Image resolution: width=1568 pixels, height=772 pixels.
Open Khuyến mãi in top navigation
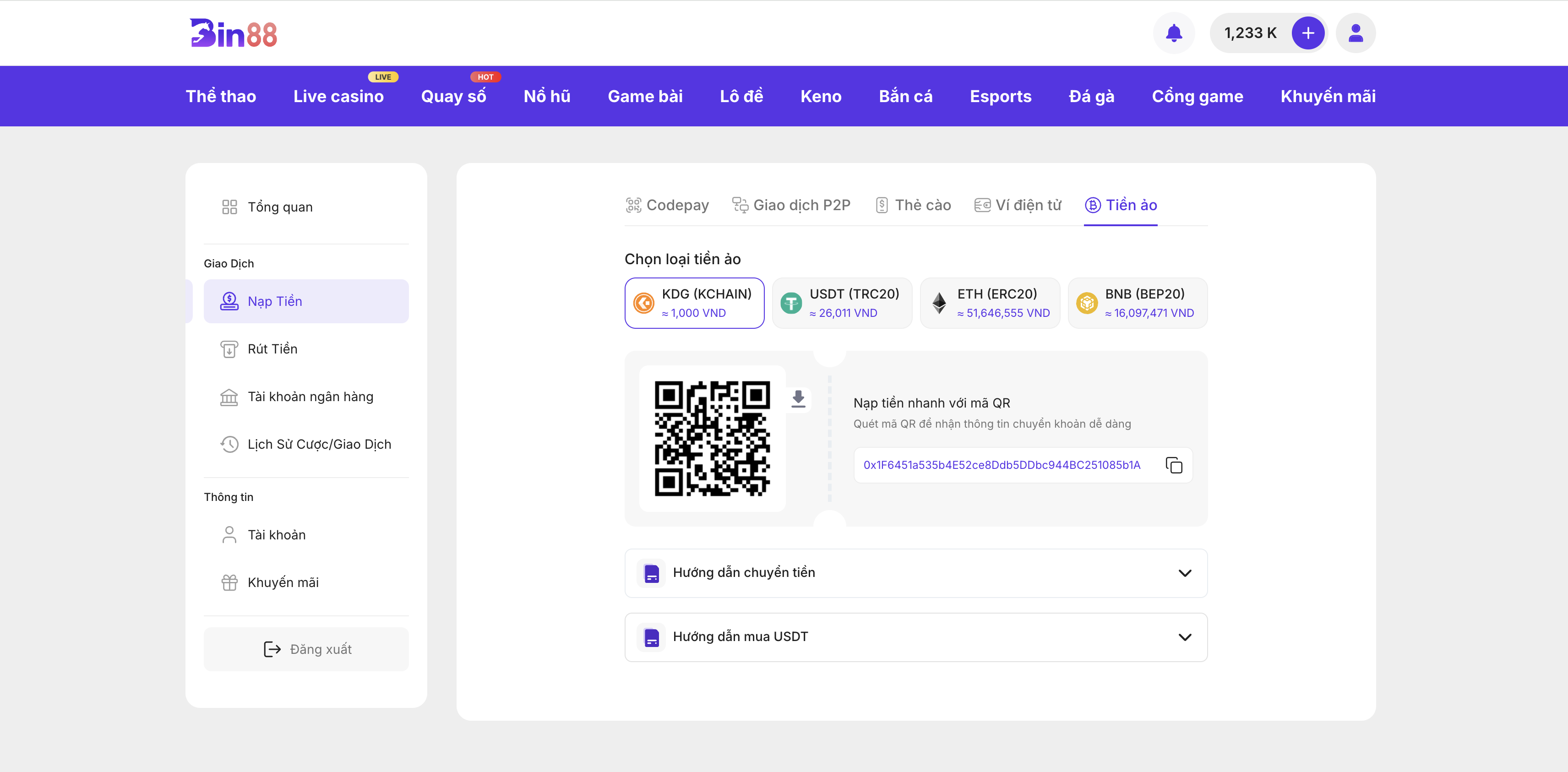tap(1328, 96)
